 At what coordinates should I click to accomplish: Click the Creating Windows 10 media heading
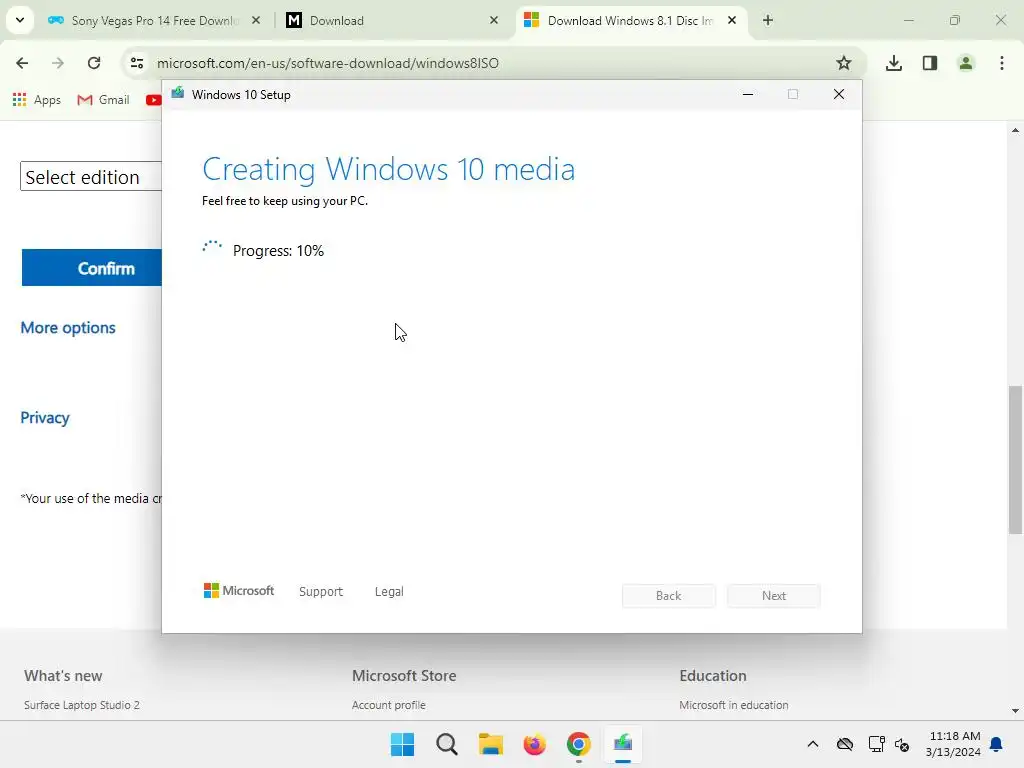pos(389,169)
